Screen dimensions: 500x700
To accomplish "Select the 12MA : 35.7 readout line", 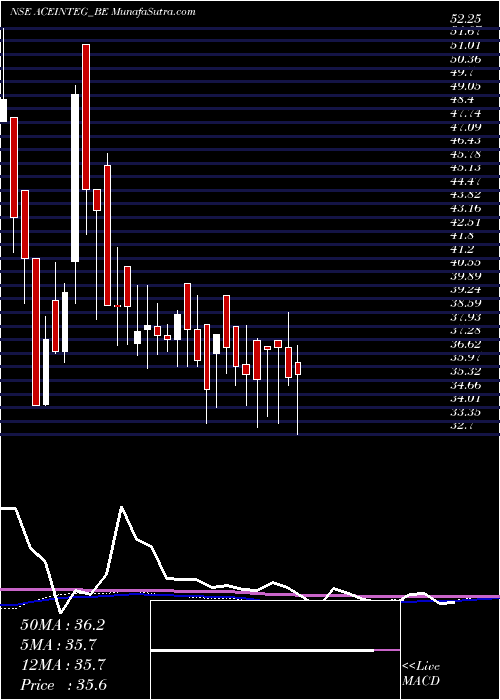I will click(62, 665).
